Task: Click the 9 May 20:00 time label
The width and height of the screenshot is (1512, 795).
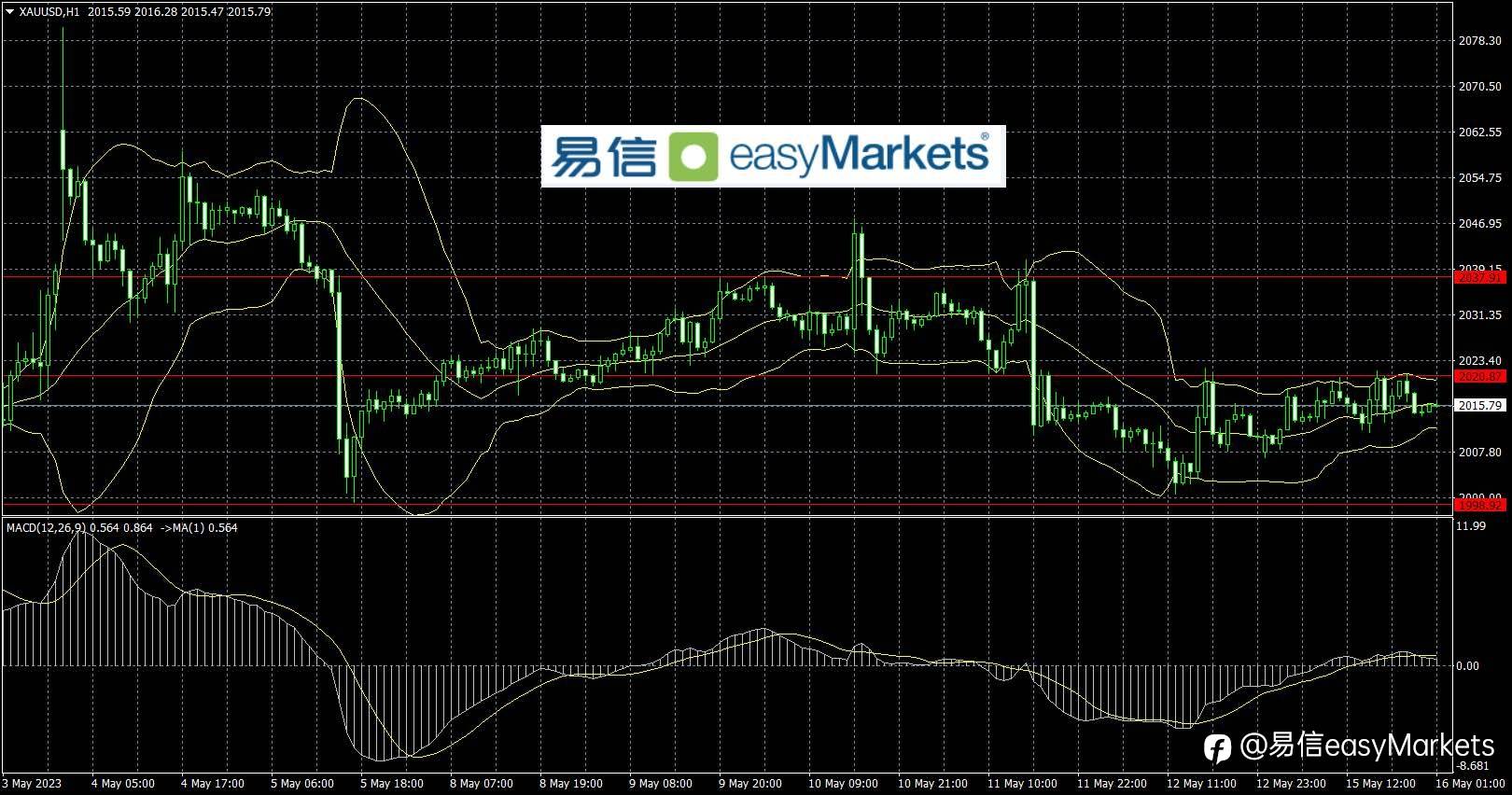Action: [750, 784]
